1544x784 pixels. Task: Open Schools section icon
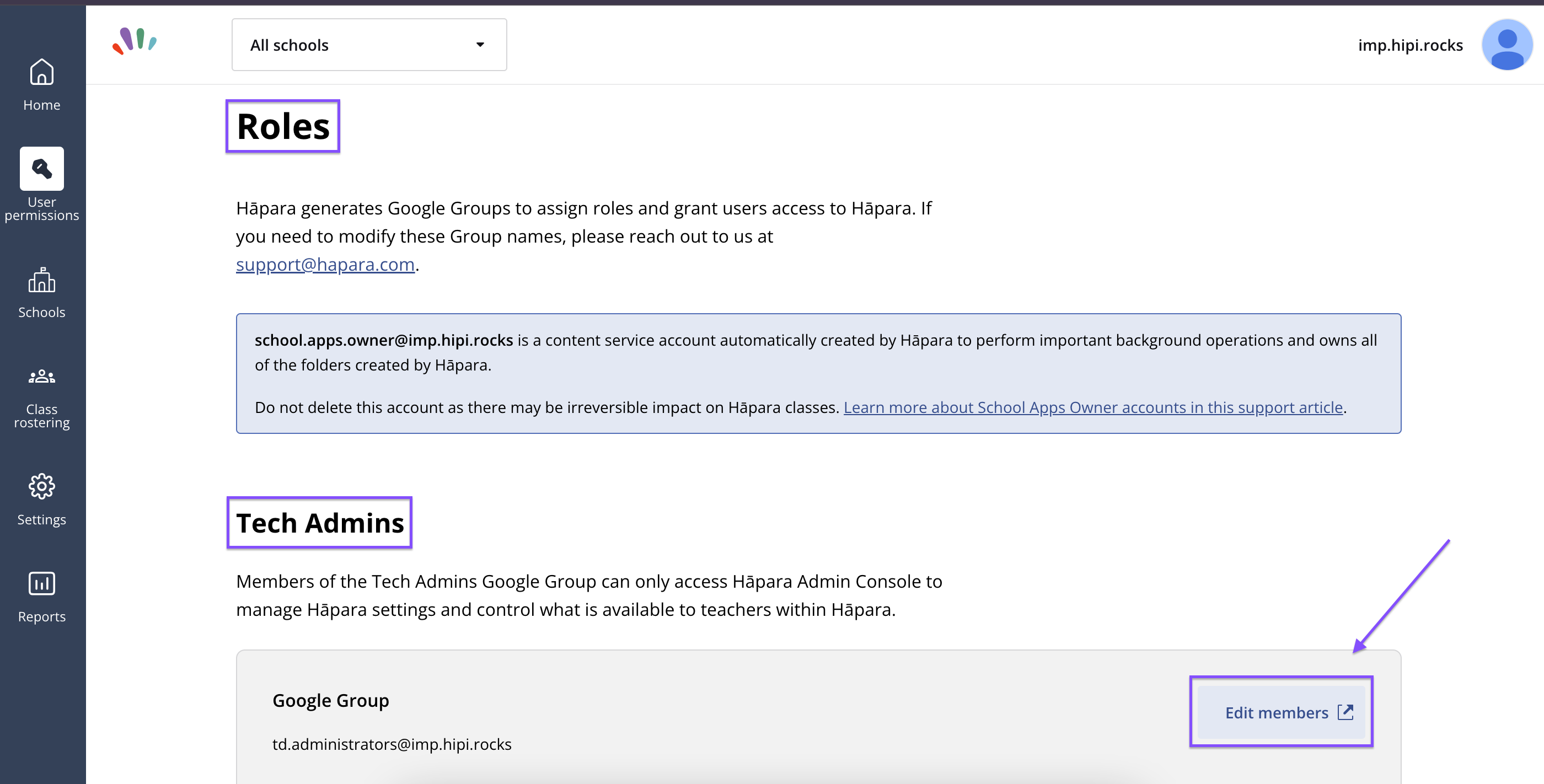41,280
